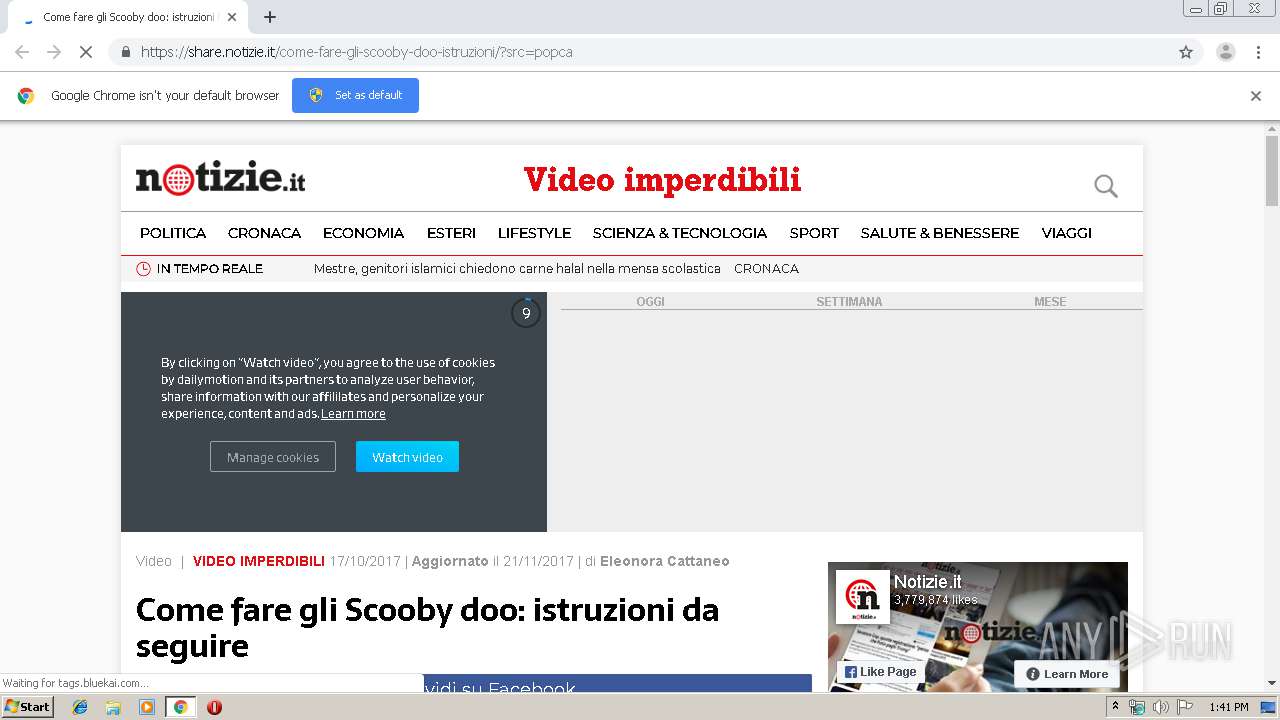Click the Watch video button

[407, 457]
